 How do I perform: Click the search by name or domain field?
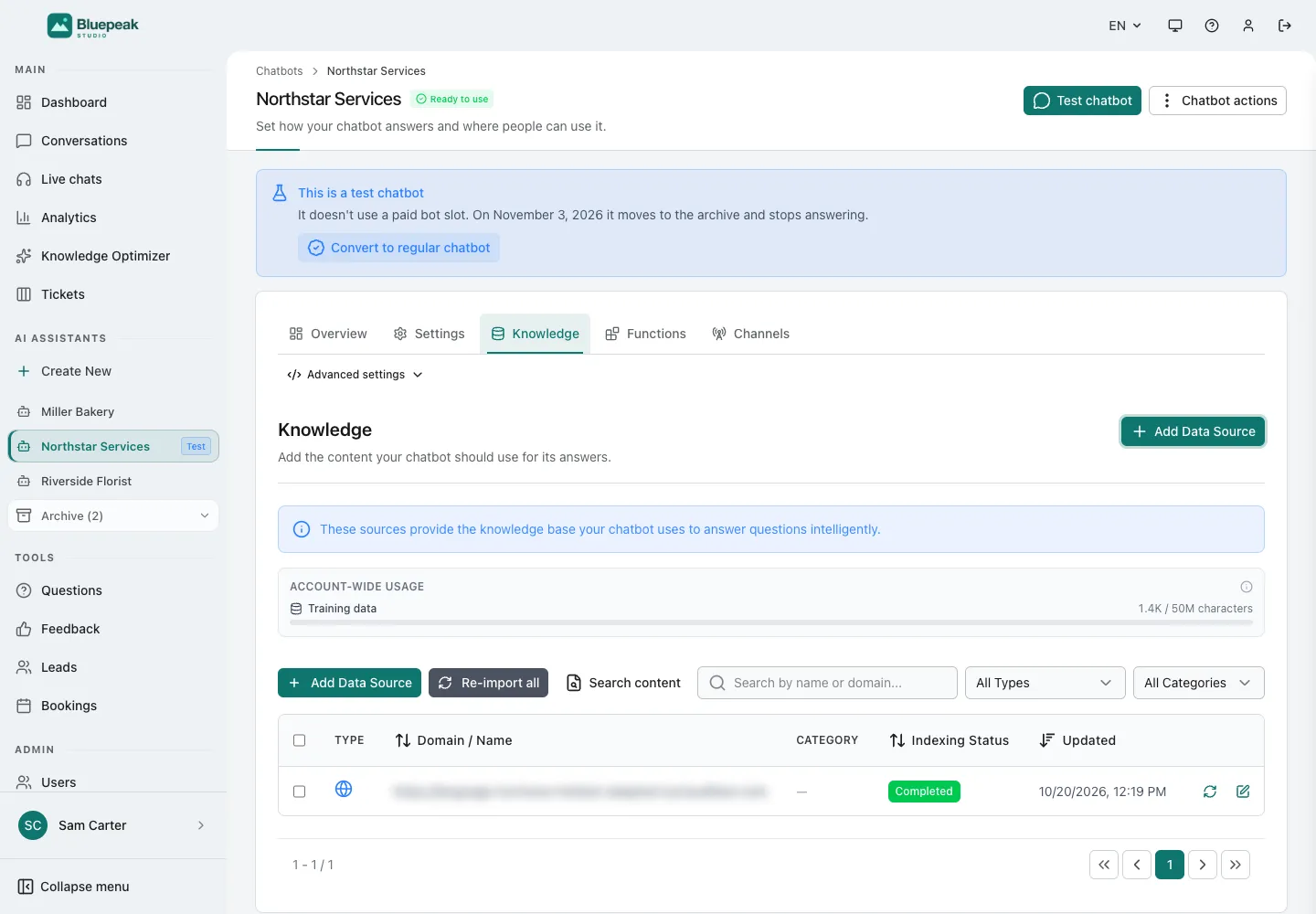pyautogui.click(x=827, y=683)
